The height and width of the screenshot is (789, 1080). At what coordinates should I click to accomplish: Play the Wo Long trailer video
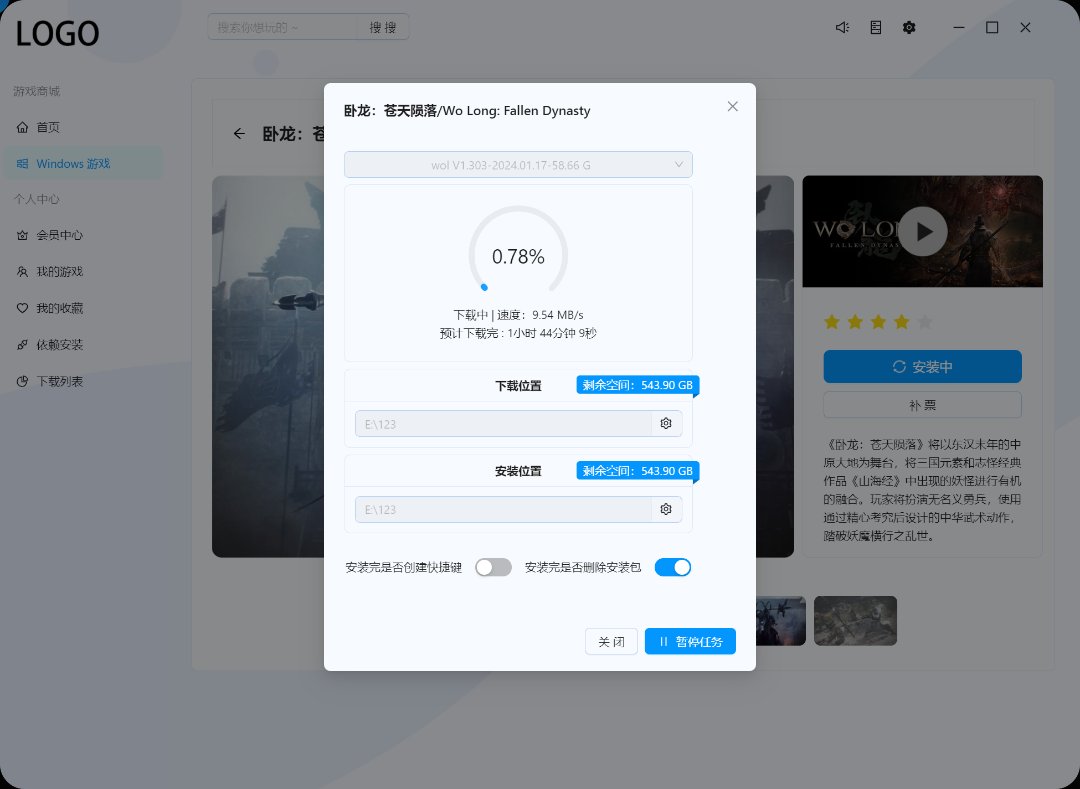point(922,232)
